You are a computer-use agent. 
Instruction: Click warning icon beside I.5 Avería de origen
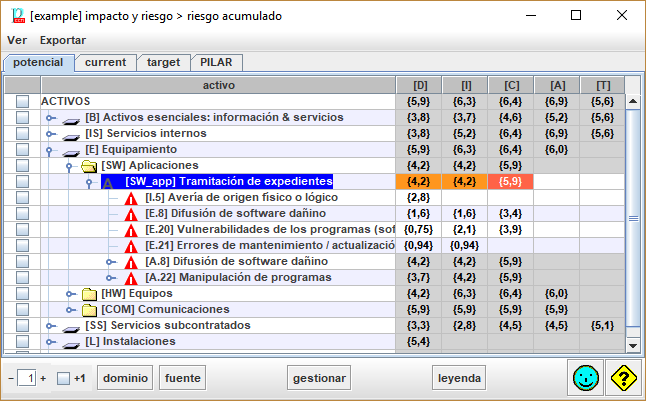(x=131, y=198)
